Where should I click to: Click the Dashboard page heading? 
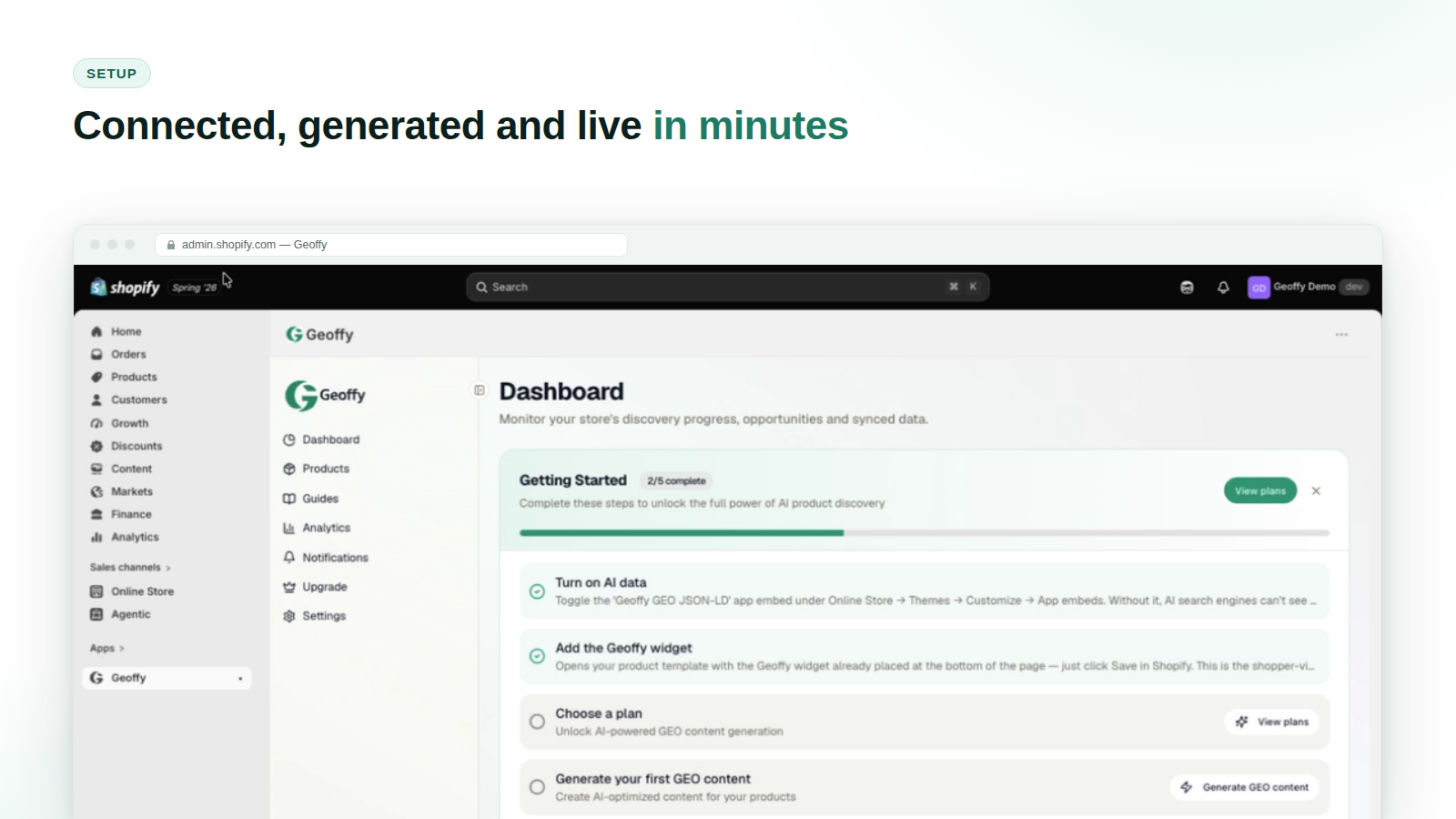point(561,391)
